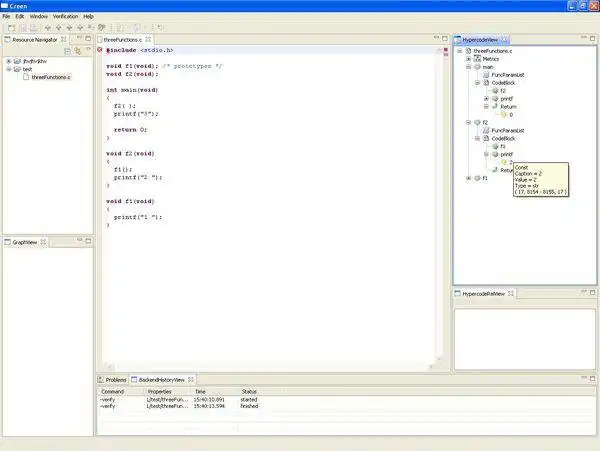Collapse the test project node

[9, 69]
